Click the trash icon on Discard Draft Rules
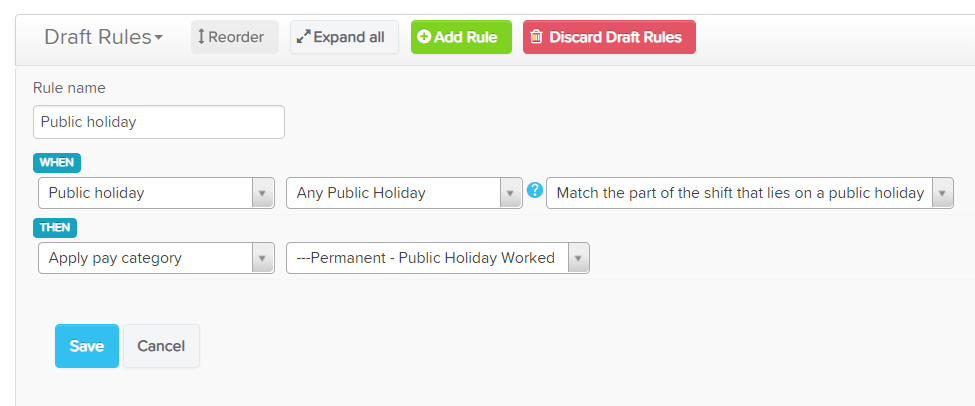Image resolution: width=975 pixels, height=406 pixels. (536, 37)
